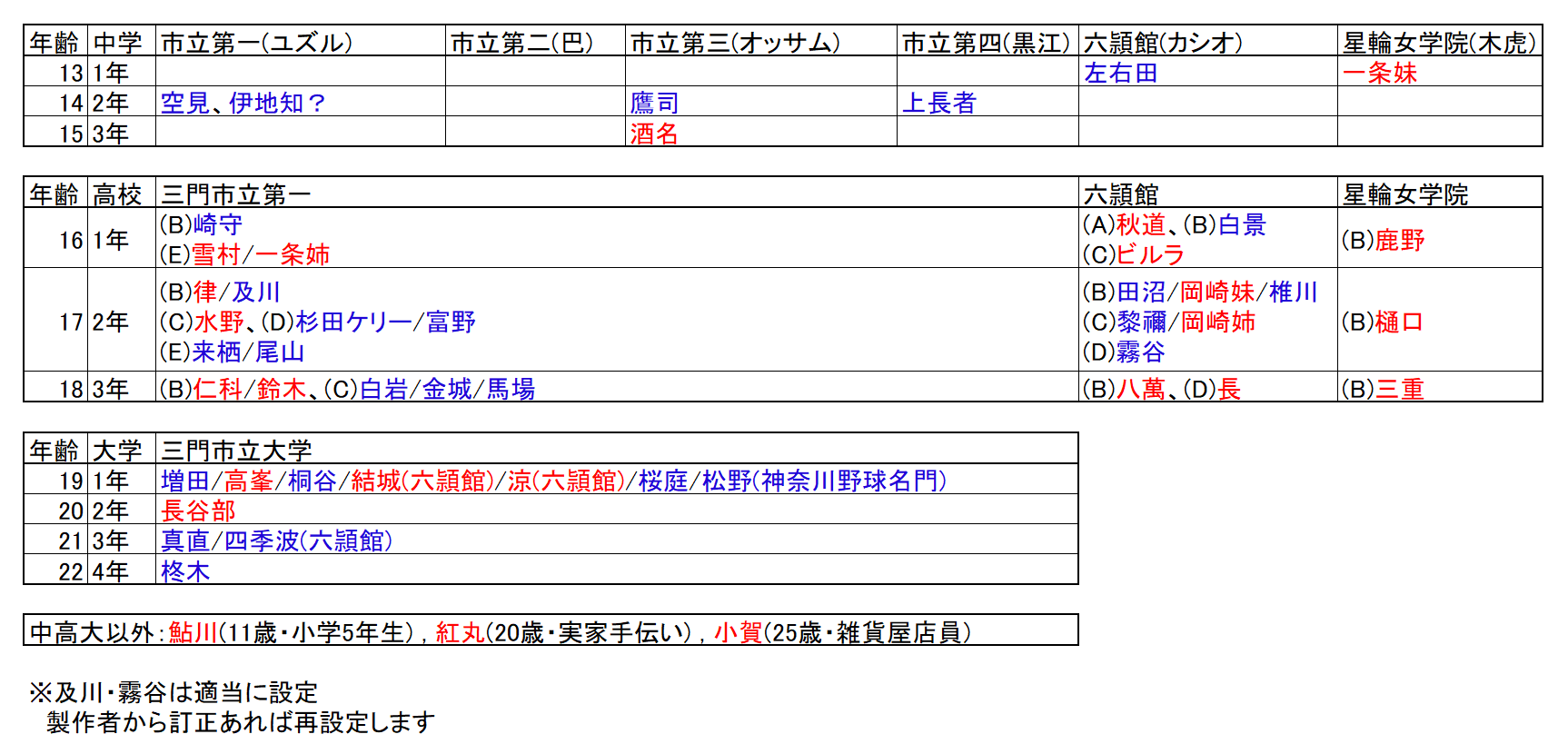Select the 市立第二(巴) column header
The image size is (1568, 754).
[x=535, y=42]
